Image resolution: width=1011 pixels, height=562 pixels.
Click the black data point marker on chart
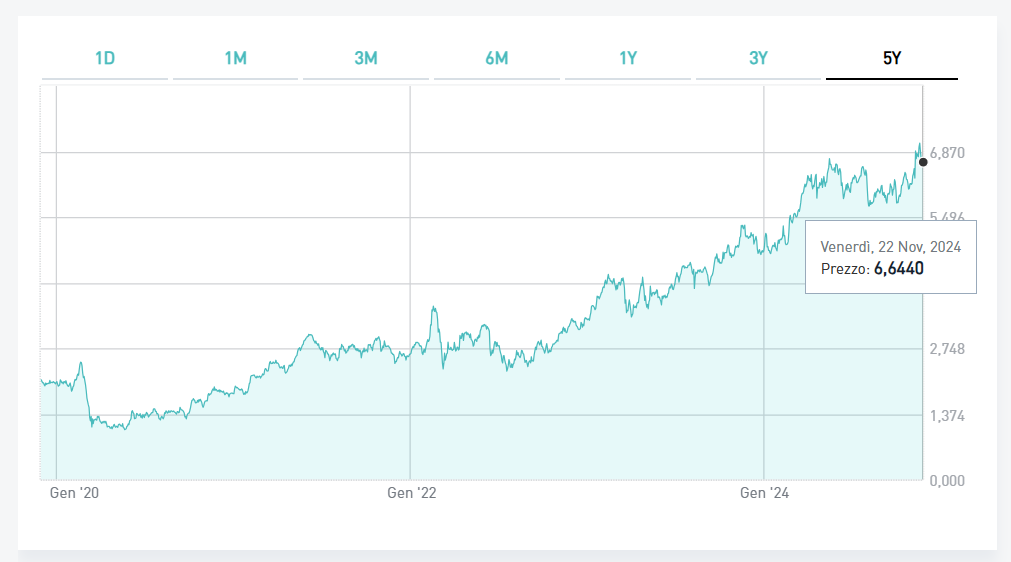click(923, 162)
